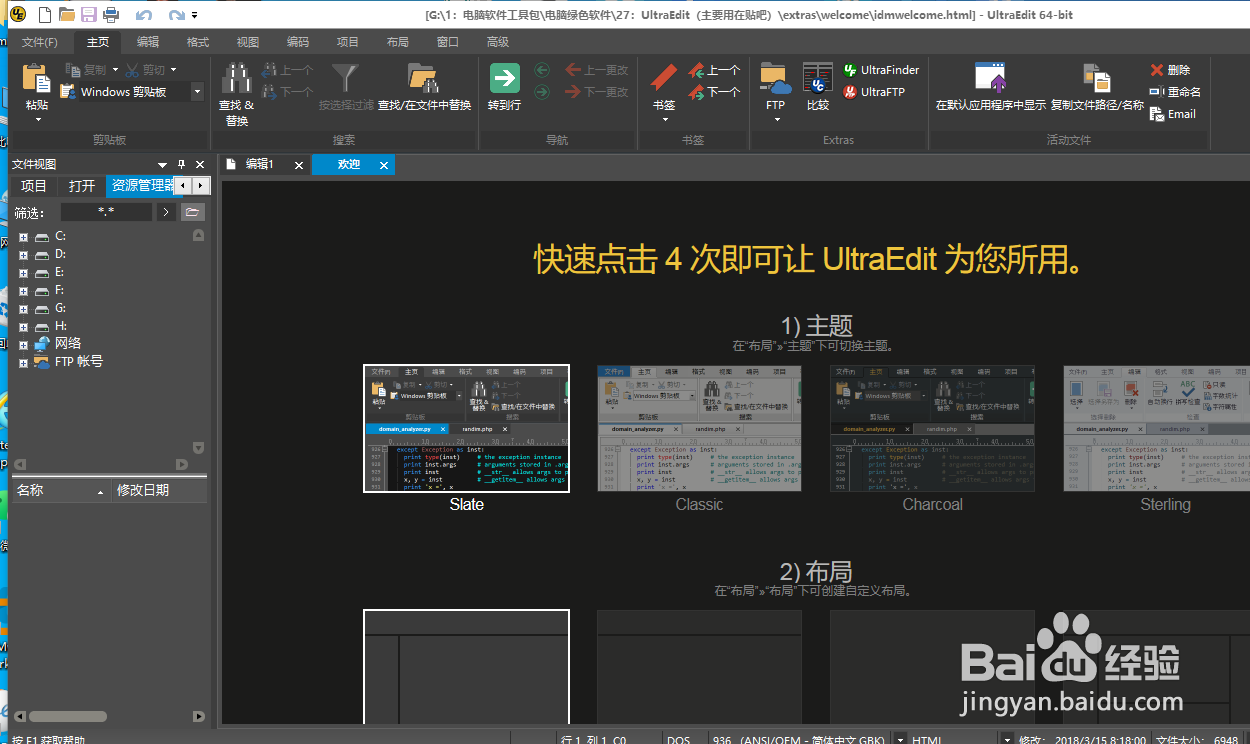Click the browse folder icon beside filter field

[193, 212]
